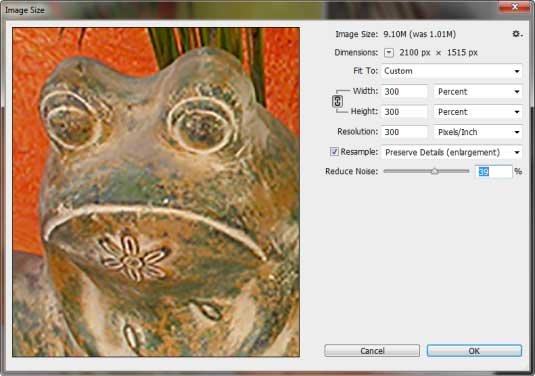Open the Resample Preserve Details dropdown
Viewport: 535px width, 376px height.
[x=452, y=152]
